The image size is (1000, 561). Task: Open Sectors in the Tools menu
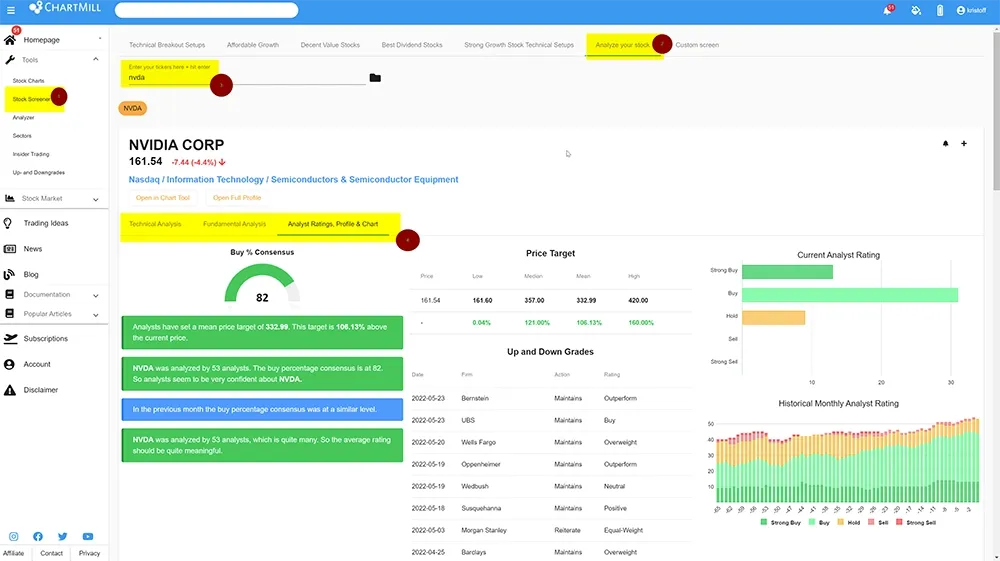pos(22,136)
